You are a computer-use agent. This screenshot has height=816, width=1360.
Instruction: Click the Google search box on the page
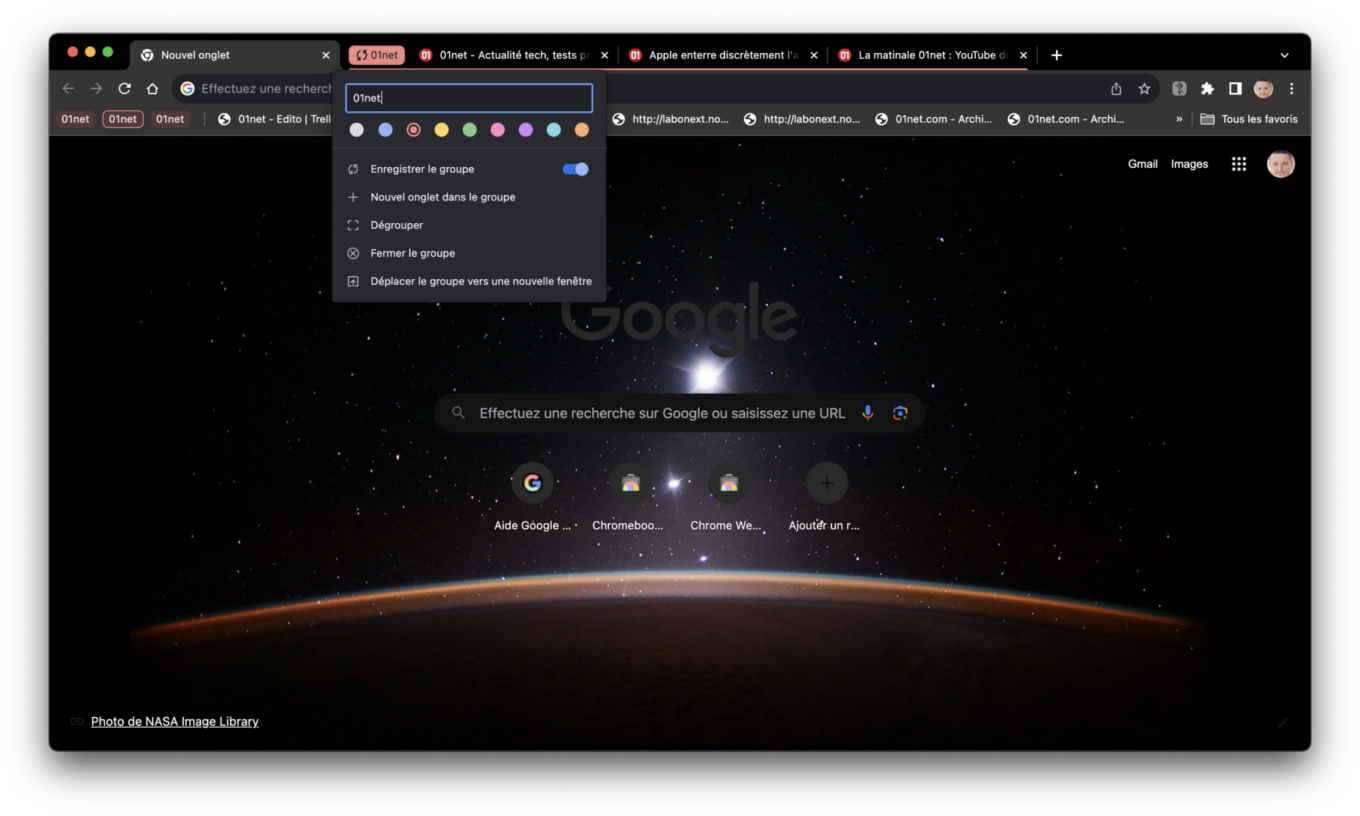pos(679,413)
